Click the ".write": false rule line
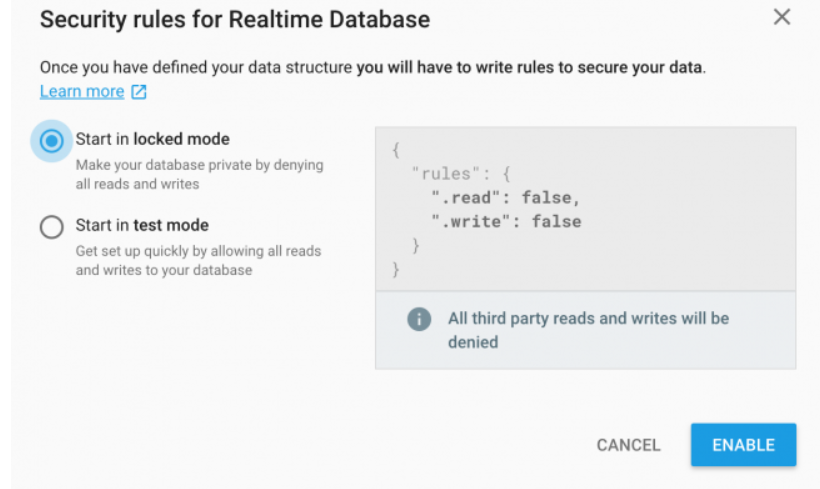Screen dimensions: 820x489 click(x=506, y=222)
